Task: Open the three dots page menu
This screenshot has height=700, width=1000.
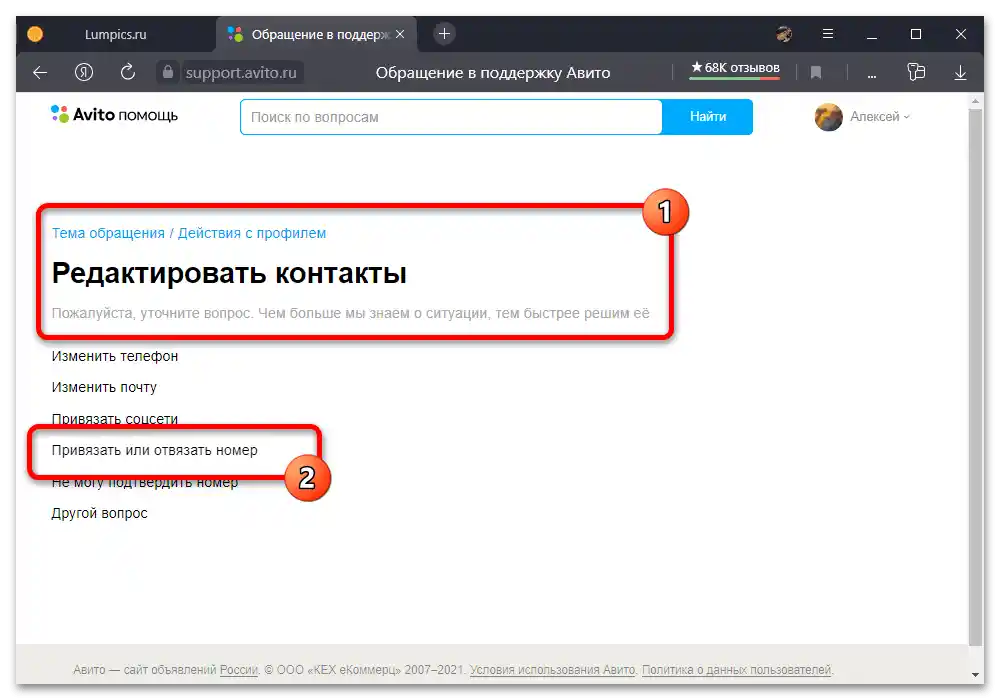Action: point(871,75)
